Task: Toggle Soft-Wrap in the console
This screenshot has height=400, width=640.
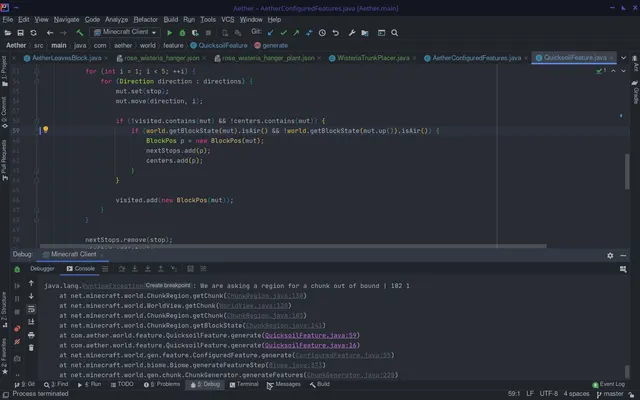Action: tap(31, 309)
